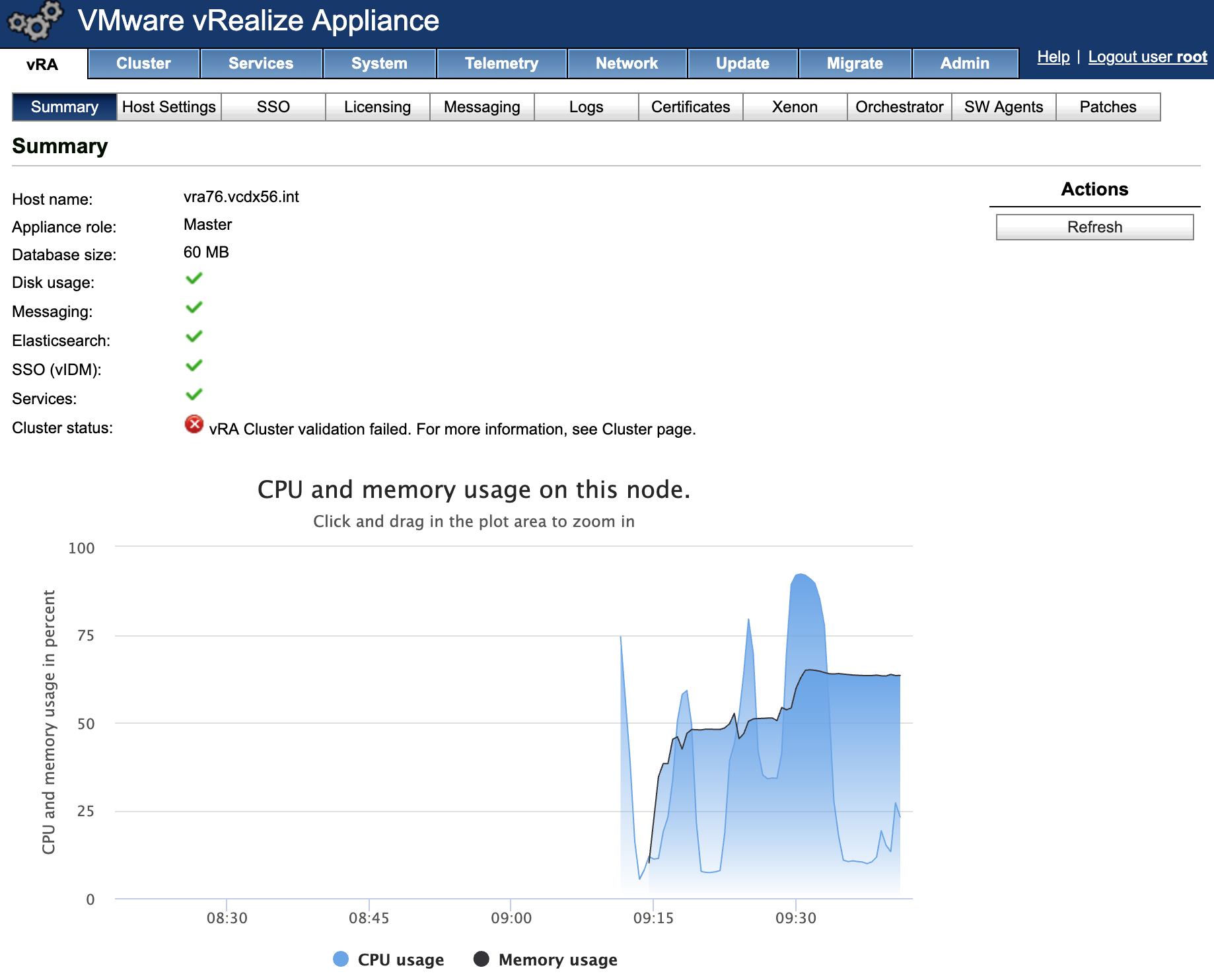Click the Memory usage legend label

point(558,960)
